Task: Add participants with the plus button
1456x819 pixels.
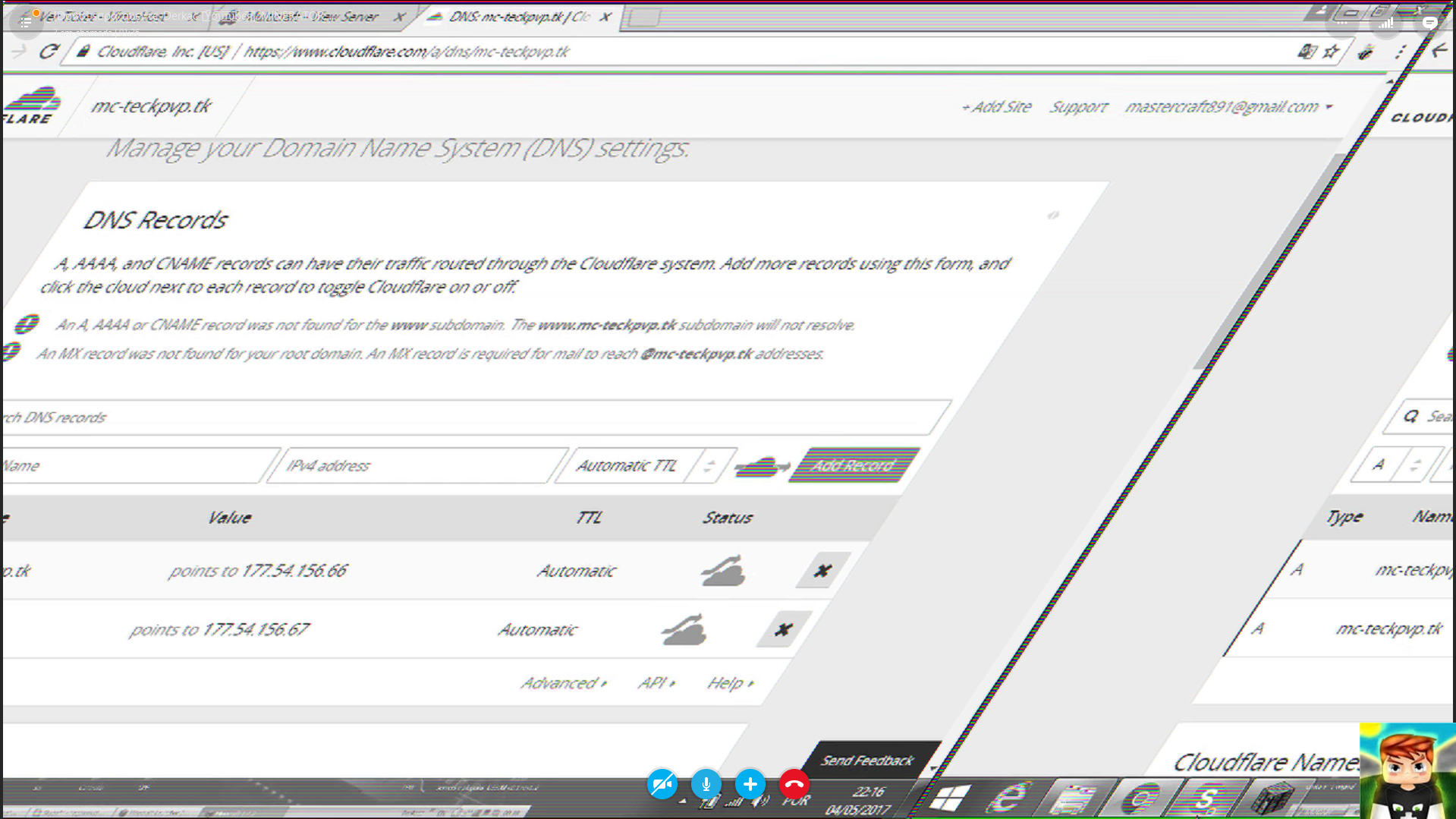Action: click(x=750, y=784)
